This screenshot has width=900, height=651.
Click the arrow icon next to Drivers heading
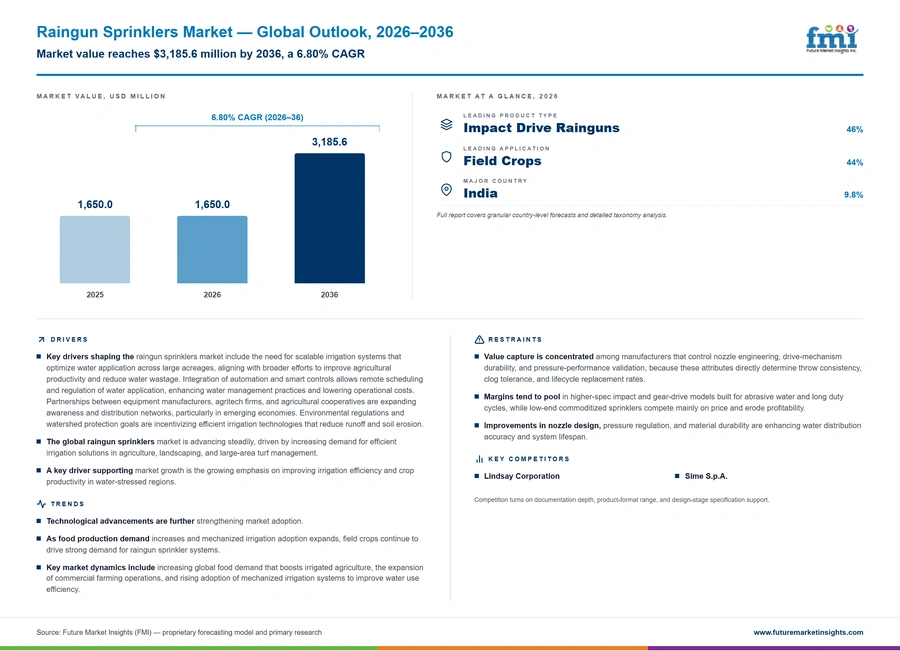coord(41,340)
